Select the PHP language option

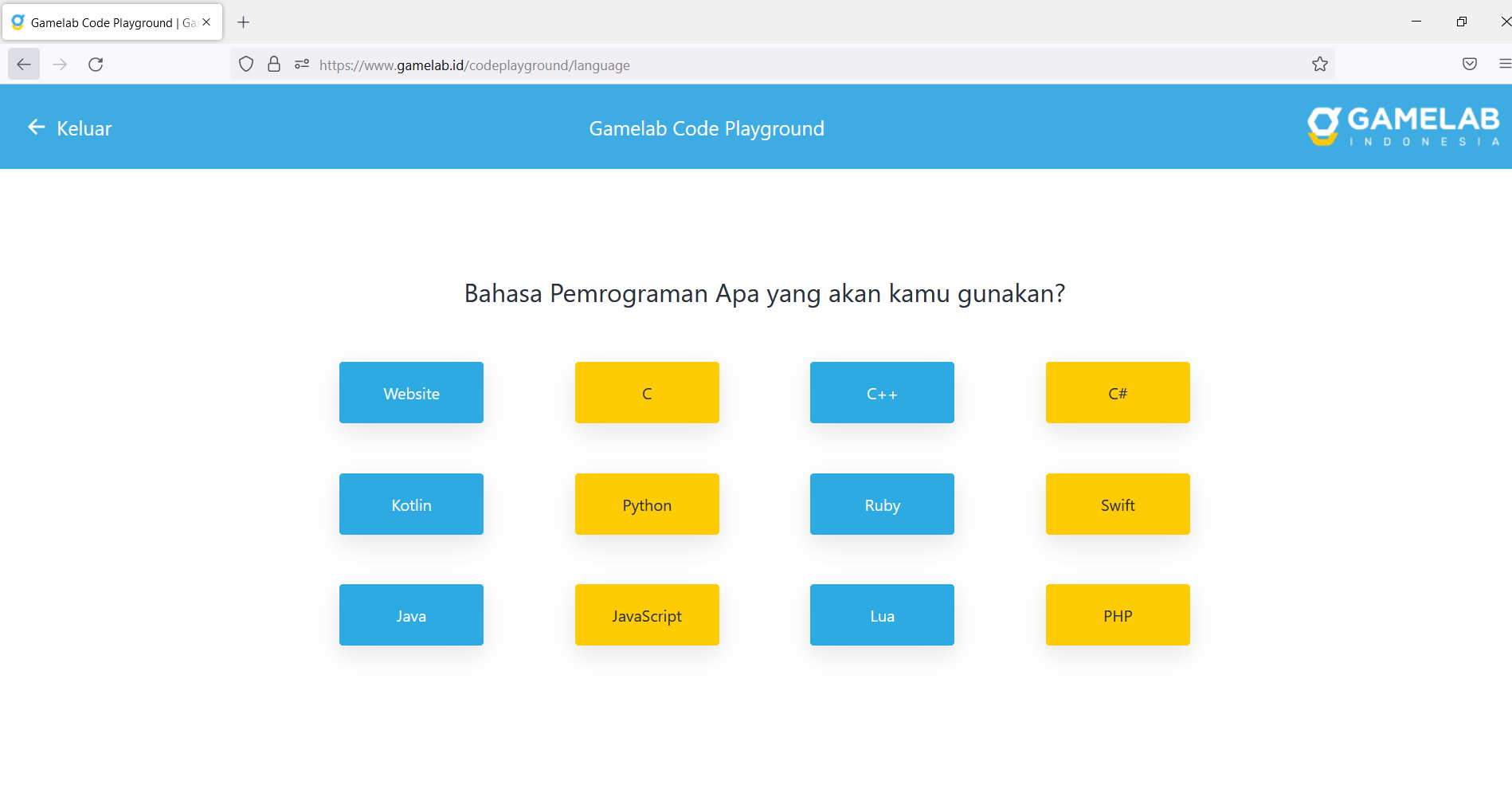(1117, 614)
